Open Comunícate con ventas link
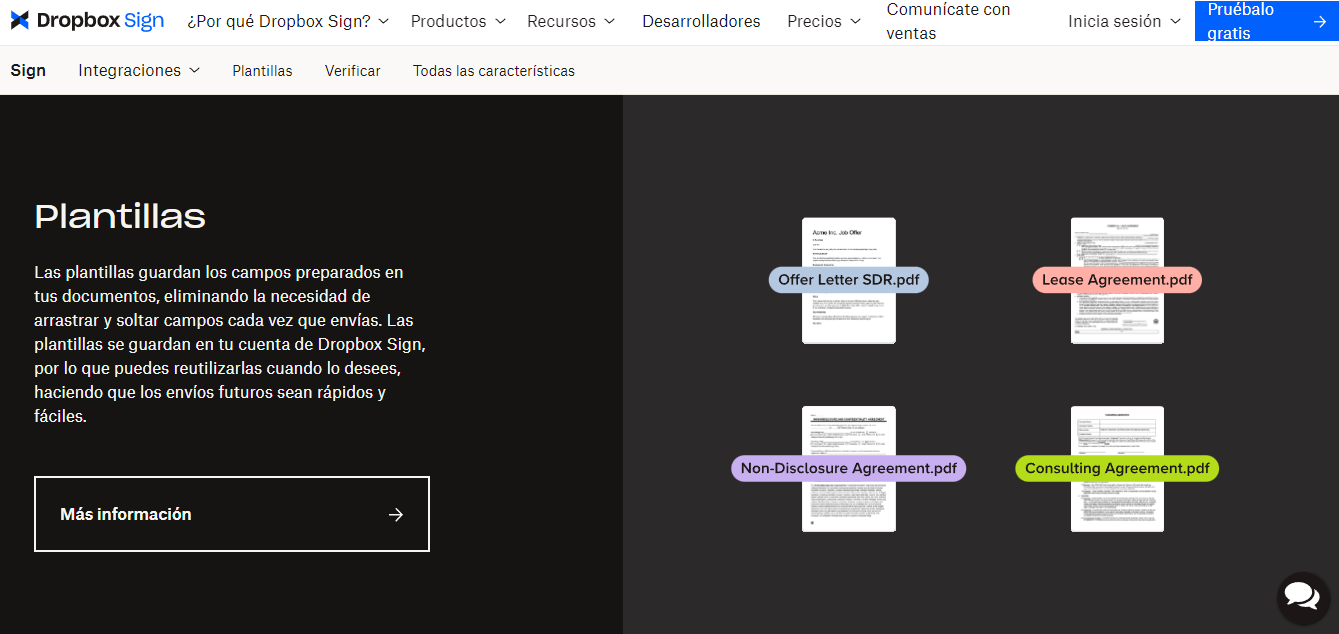Screen dimensions: 1339x634 (948, 21)
